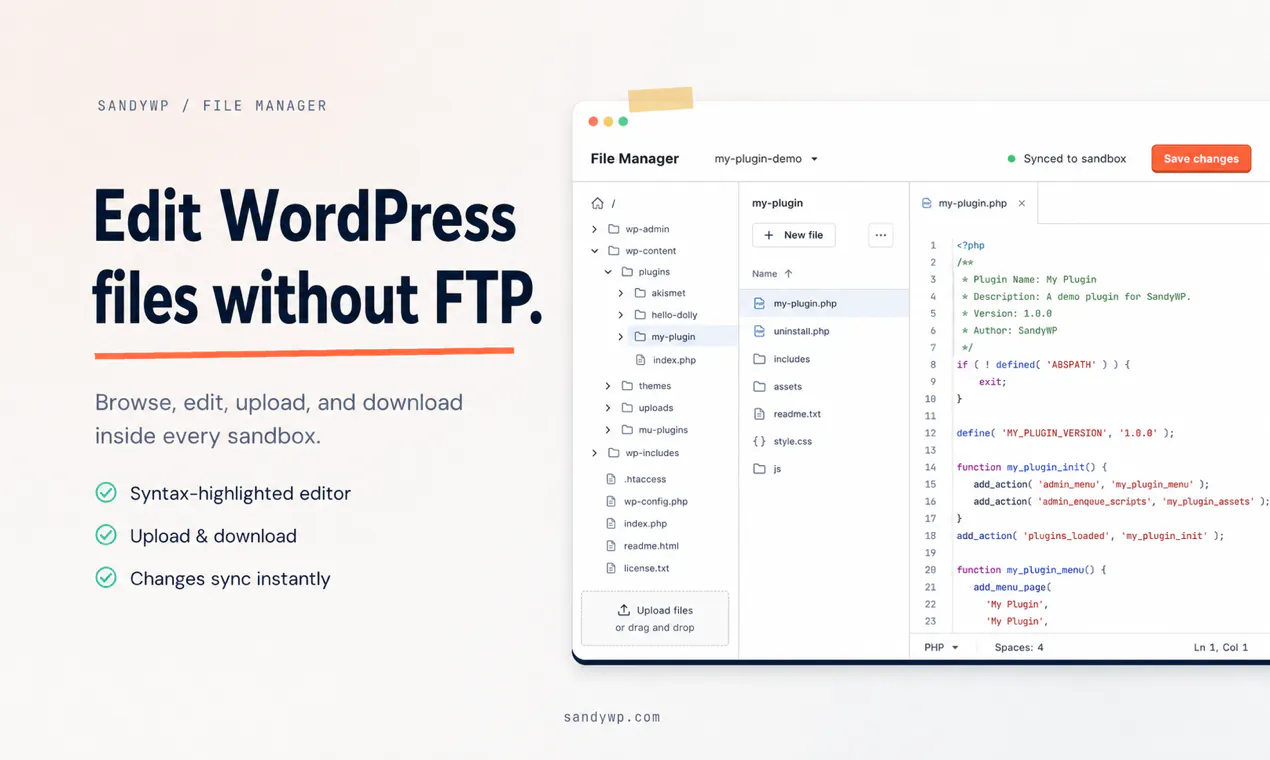
Task: Click the .htaccess file icon
Action: click(x=611, y=479)
